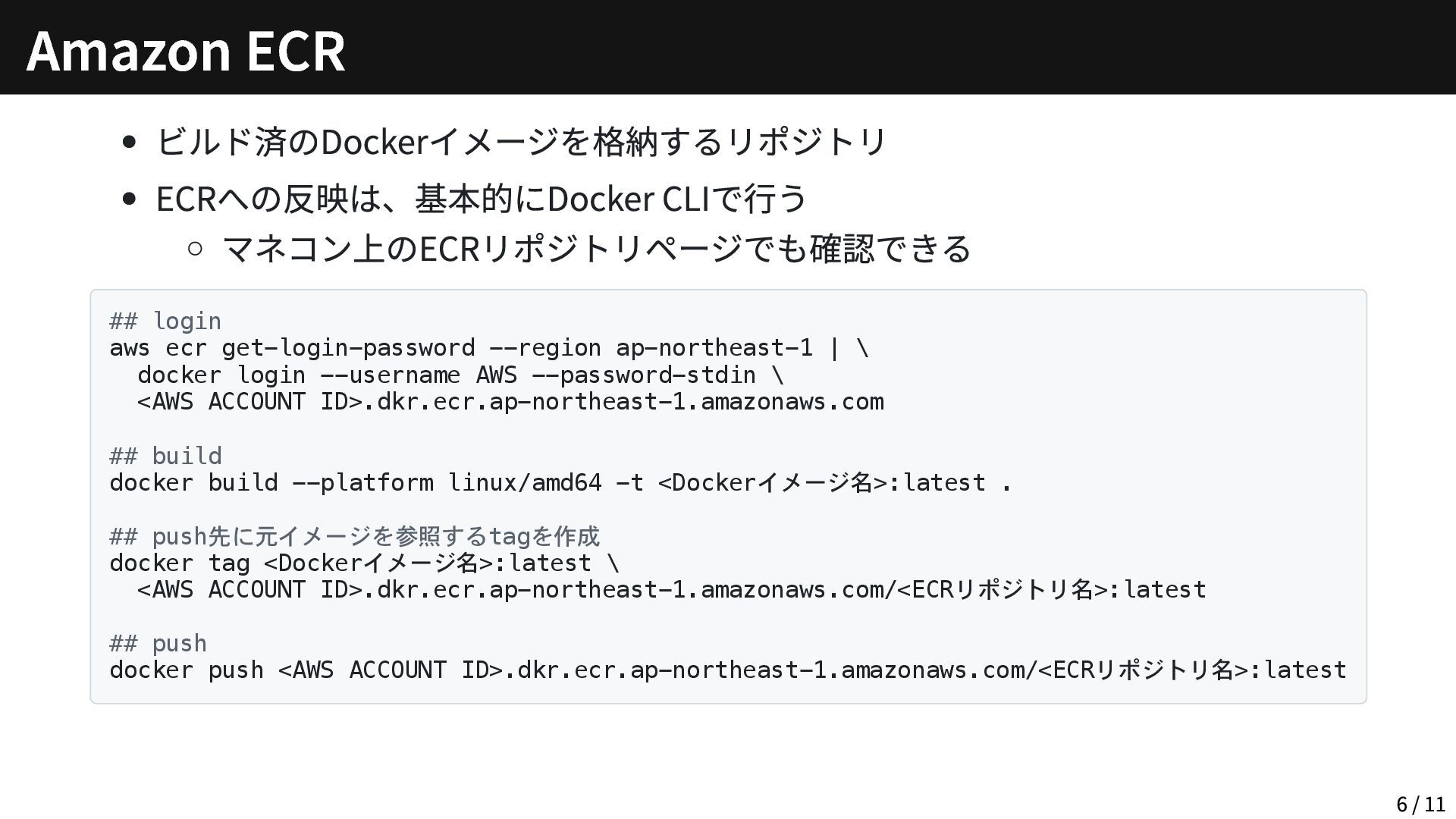Click the bullet mentioning Docker CLI

click(x=482, y=199)
